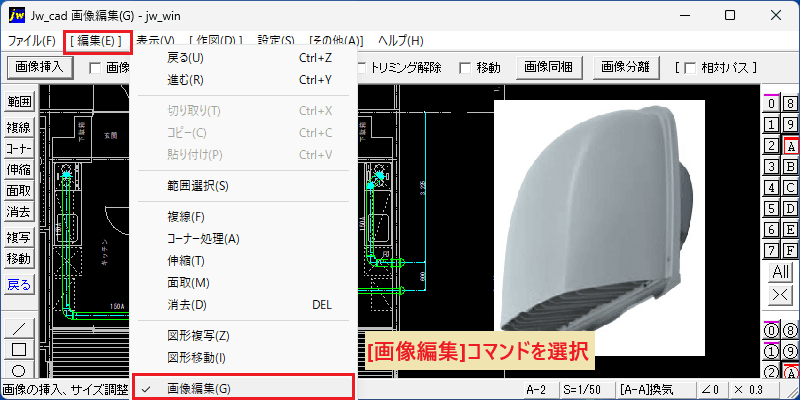Screen dimensions: 800x400
Task: Click circled layer group ⑧ button
Action: [x=790, y=330]
